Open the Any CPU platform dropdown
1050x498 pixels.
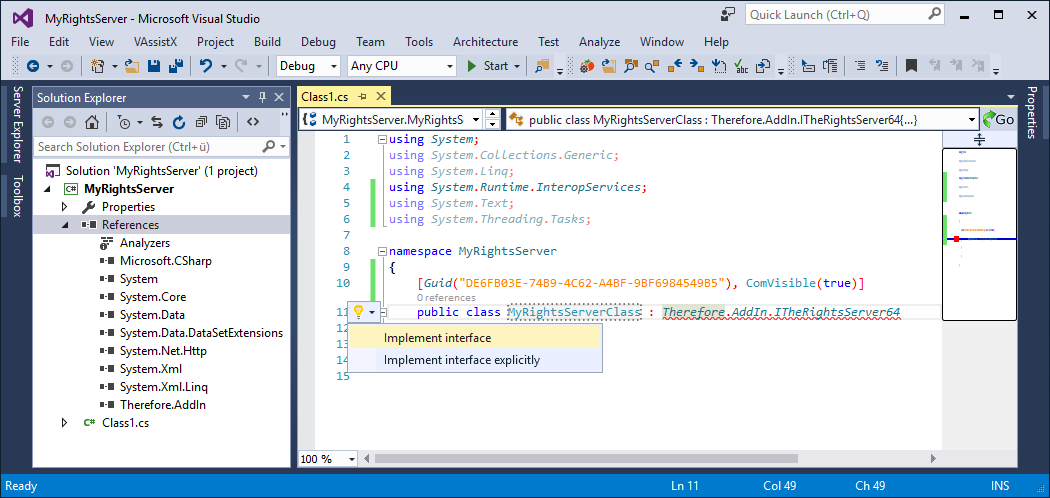click(x=451, y=66)
